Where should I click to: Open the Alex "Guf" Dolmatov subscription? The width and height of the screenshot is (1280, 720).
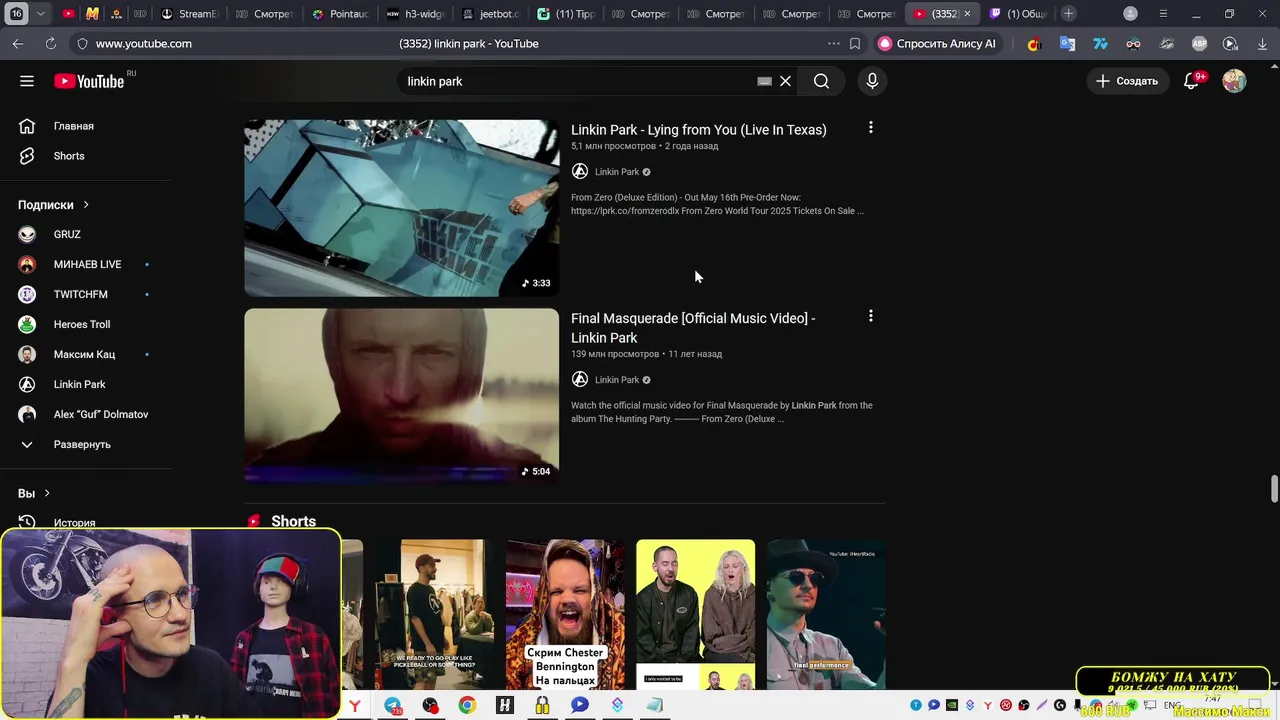pyautogui.click(x=100, y=414)
